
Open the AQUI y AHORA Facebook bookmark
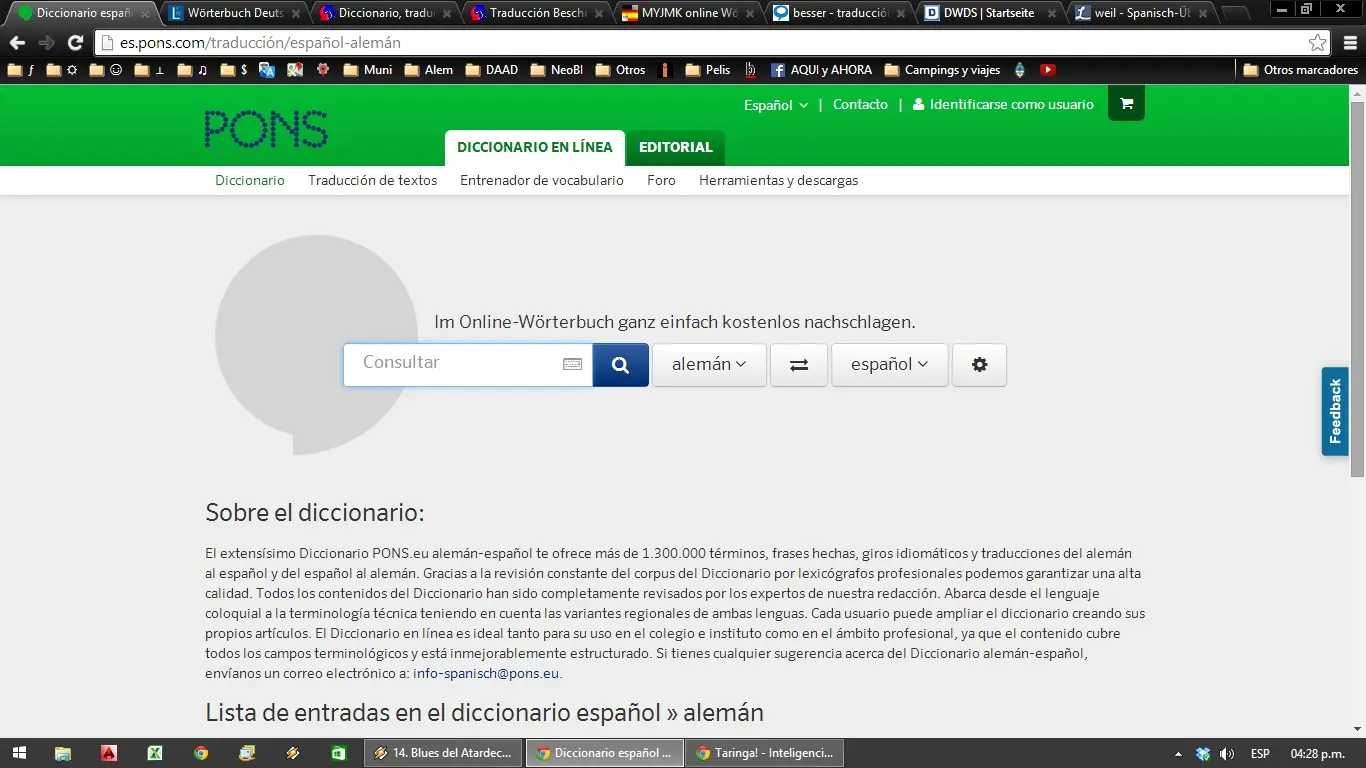pos(820,70)
